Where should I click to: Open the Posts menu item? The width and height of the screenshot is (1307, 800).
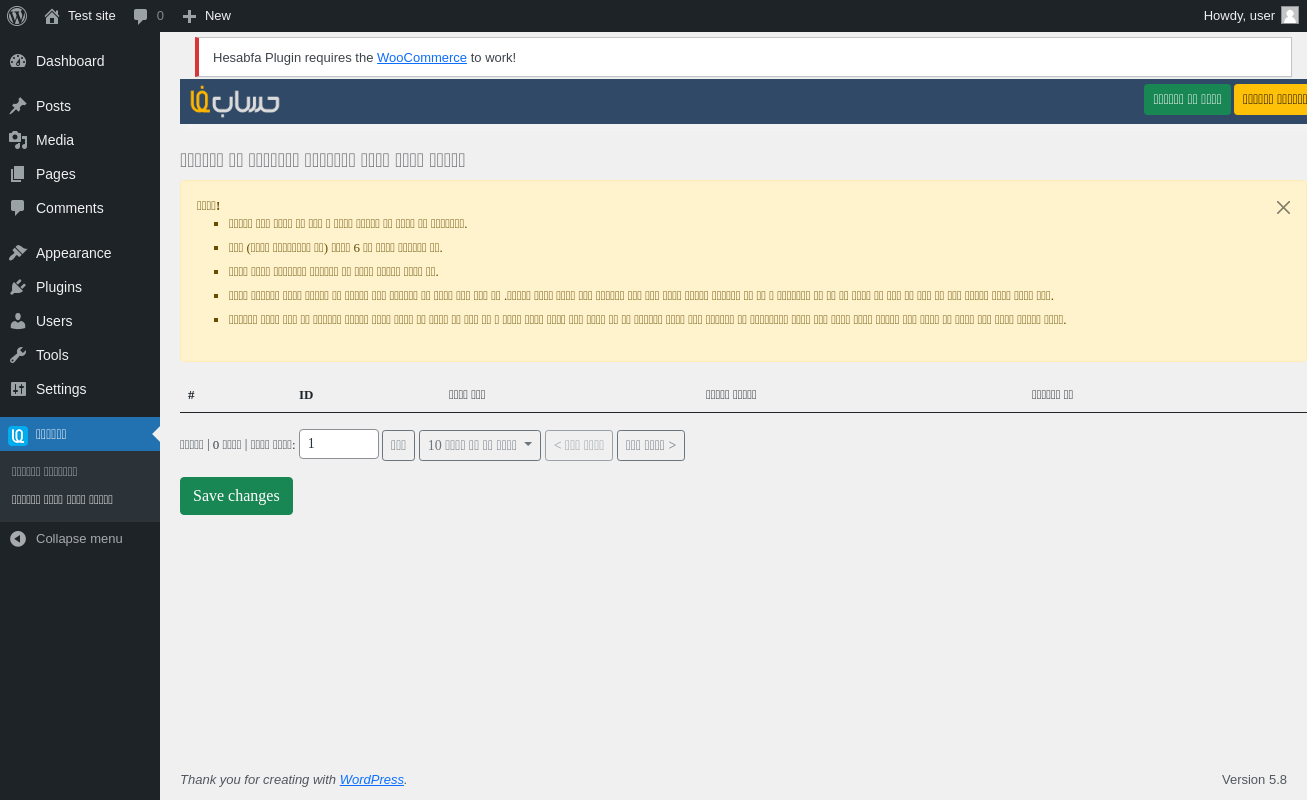click(x=80, y=106)
